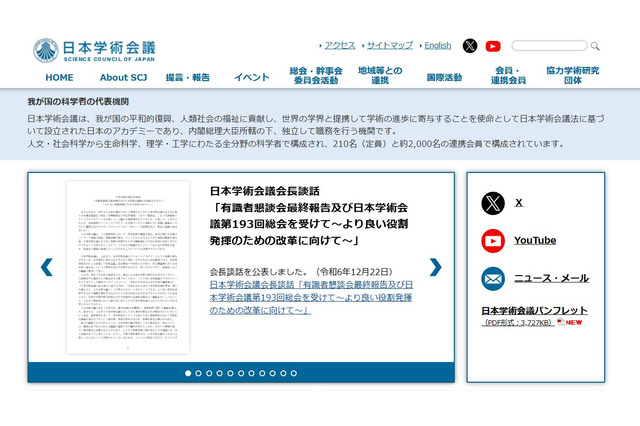
Task: Open the 総会・幹事会 委員会活動 menu
Action: (x=316, y=75)
